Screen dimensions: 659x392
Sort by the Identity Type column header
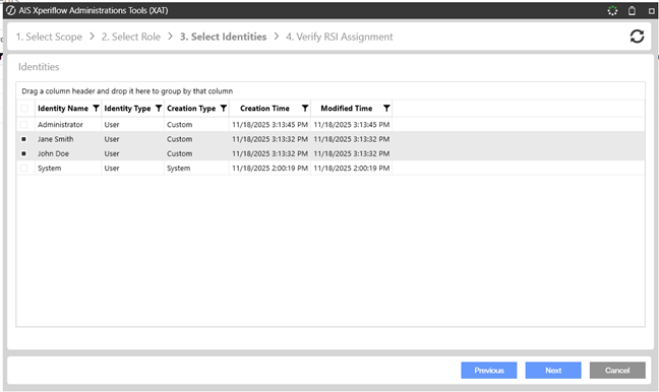pyautogui.click(x=127, y=108)
